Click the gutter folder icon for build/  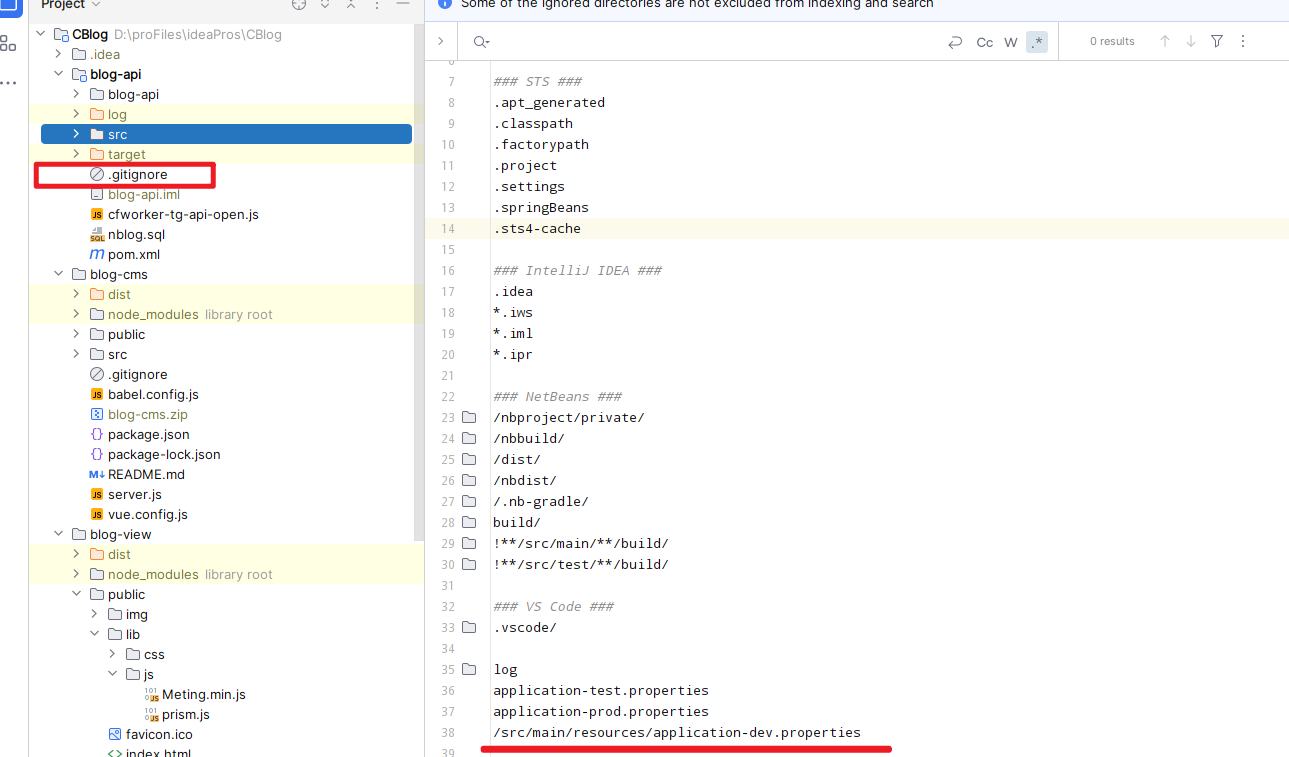point(469,522)
